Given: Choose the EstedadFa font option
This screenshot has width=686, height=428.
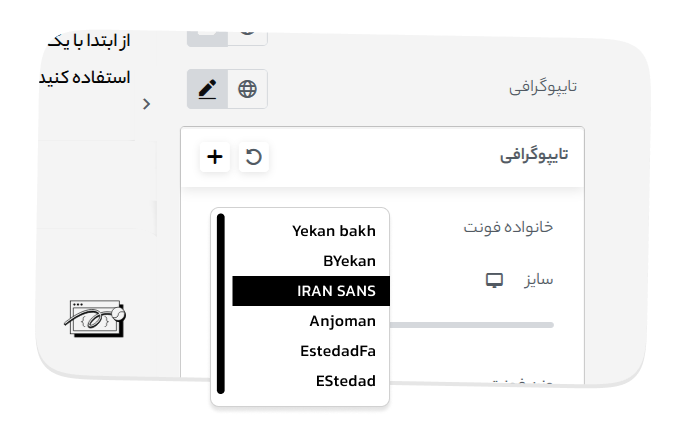Looking at the screenshot, I should [x=337, y=351].
